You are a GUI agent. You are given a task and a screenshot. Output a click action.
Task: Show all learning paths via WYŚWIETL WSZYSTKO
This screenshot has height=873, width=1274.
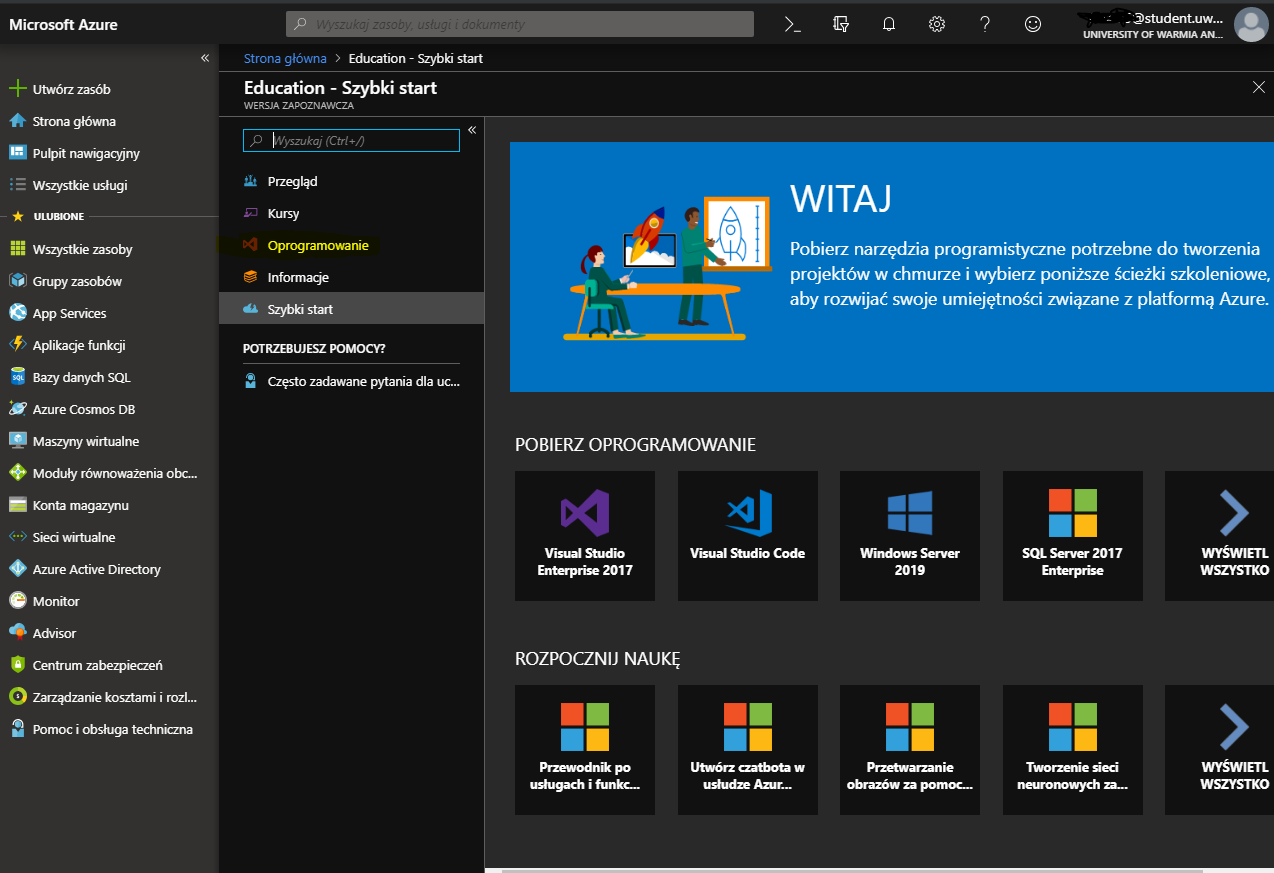pyautogui.click(x=1234, y=750)
